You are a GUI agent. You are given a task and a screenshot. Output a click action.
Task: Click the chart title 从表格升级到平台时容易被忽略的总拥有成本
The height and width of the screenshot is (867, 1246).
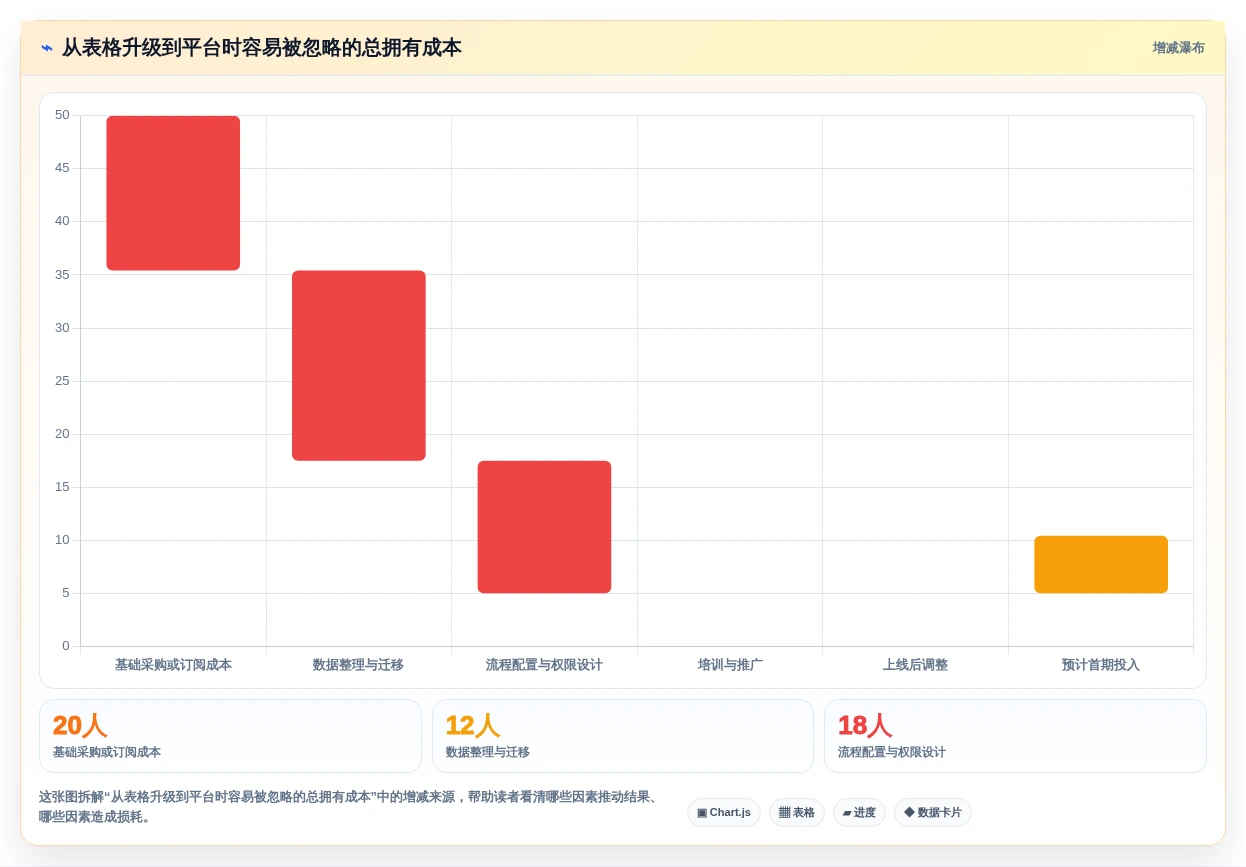pyautogui.click(x=262, y=48)
